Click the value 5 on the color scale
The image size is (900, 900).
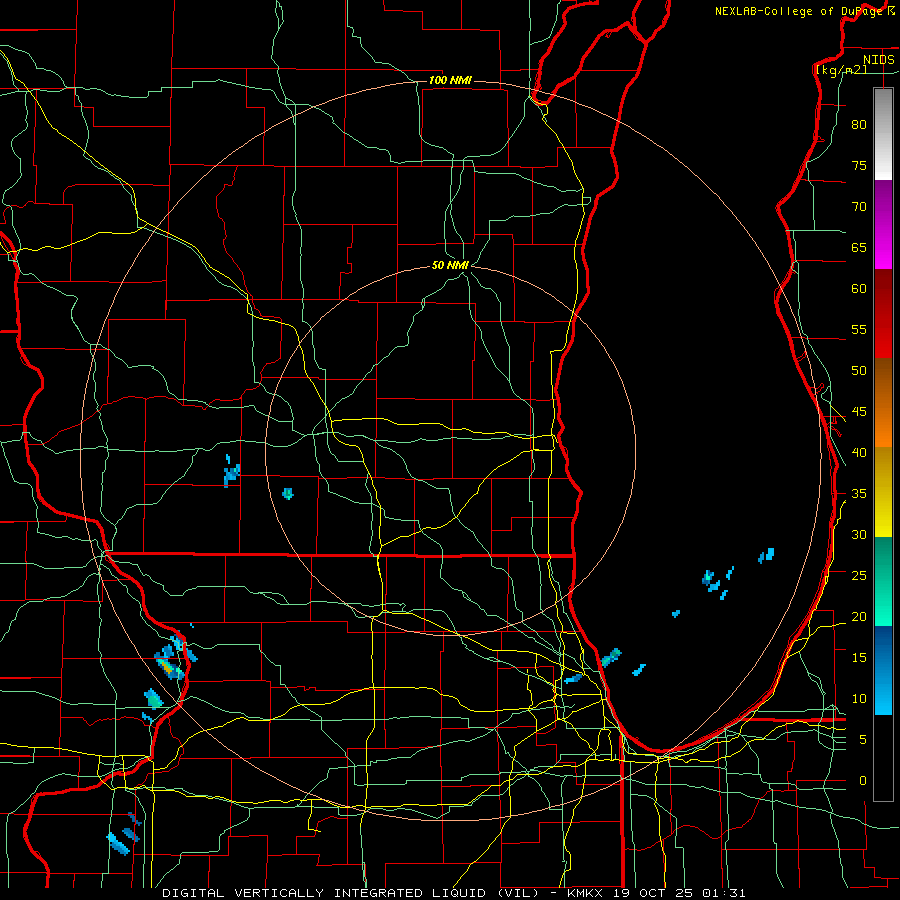point(862,740)
